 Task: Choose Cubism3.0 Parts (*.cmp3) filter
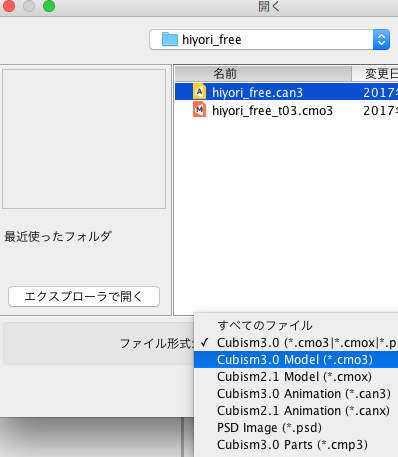click(x=296, y=445)
